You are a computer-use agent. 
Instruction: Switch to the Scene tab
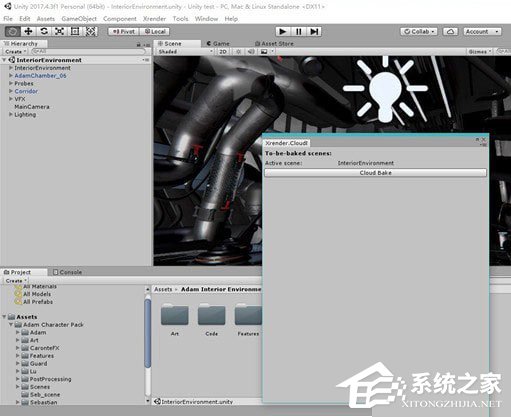pyautogui.click(x=177, y=44)
